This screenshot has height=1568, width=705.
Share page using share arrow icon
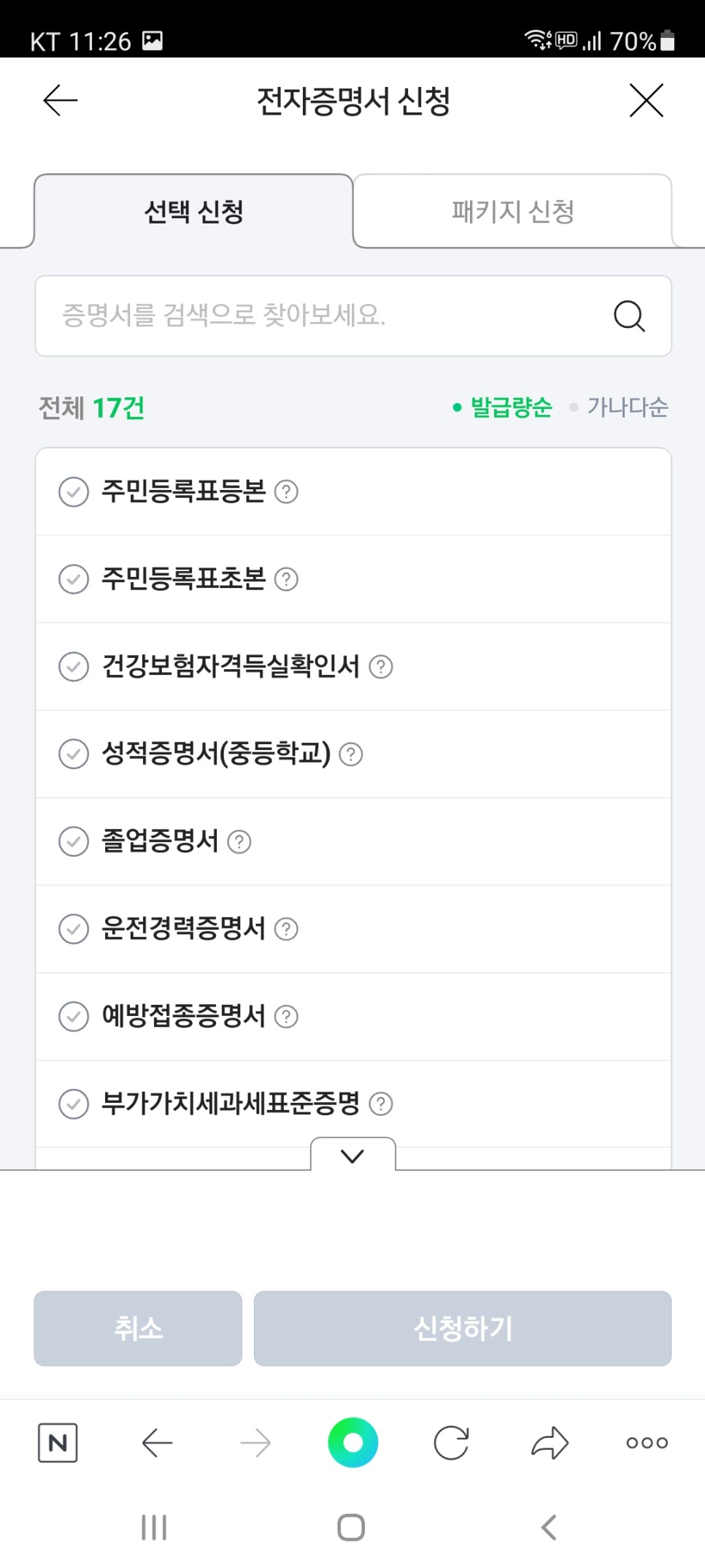[x=550, y=1442]
